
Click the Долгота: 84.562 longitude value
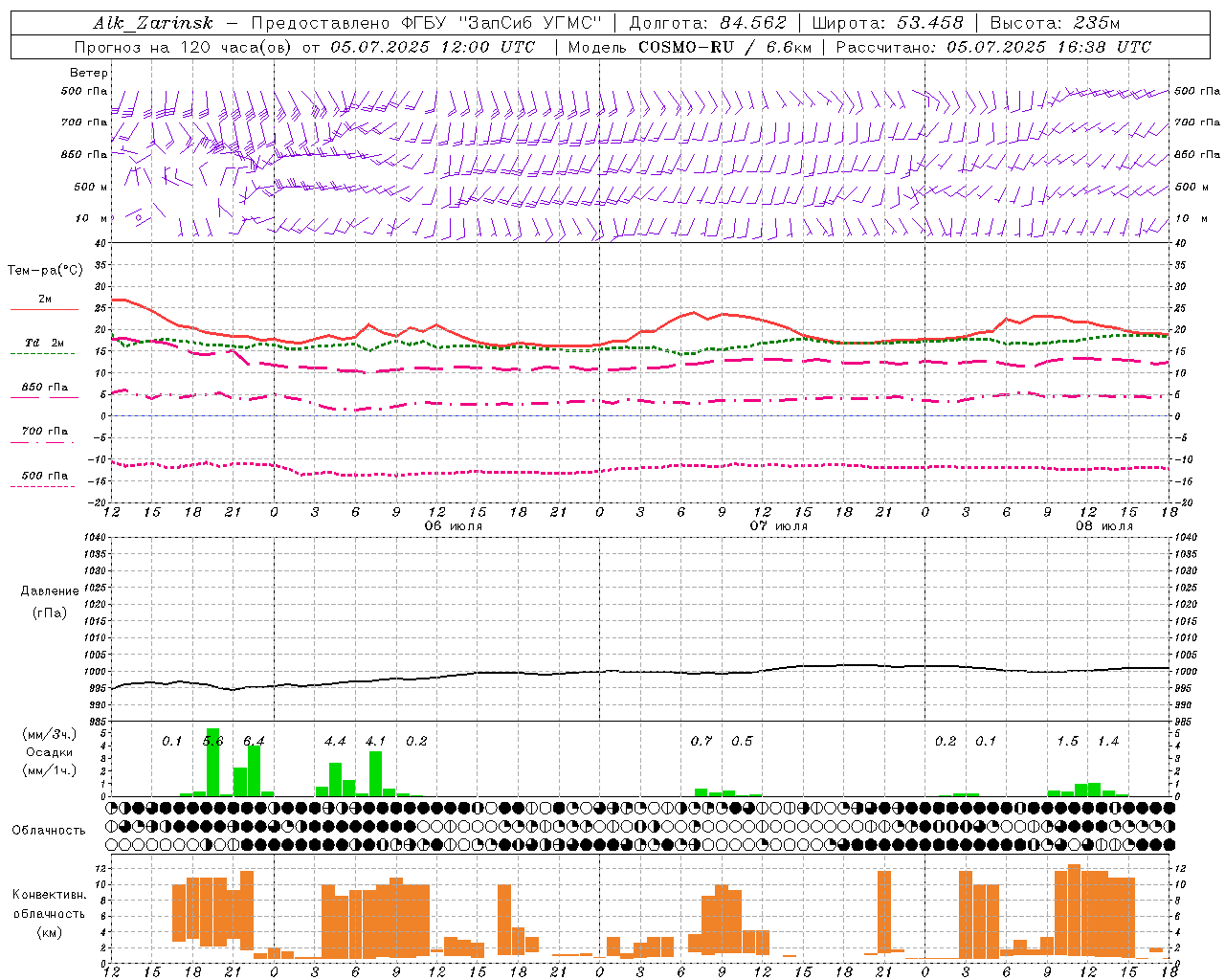(x=707, y=23)
